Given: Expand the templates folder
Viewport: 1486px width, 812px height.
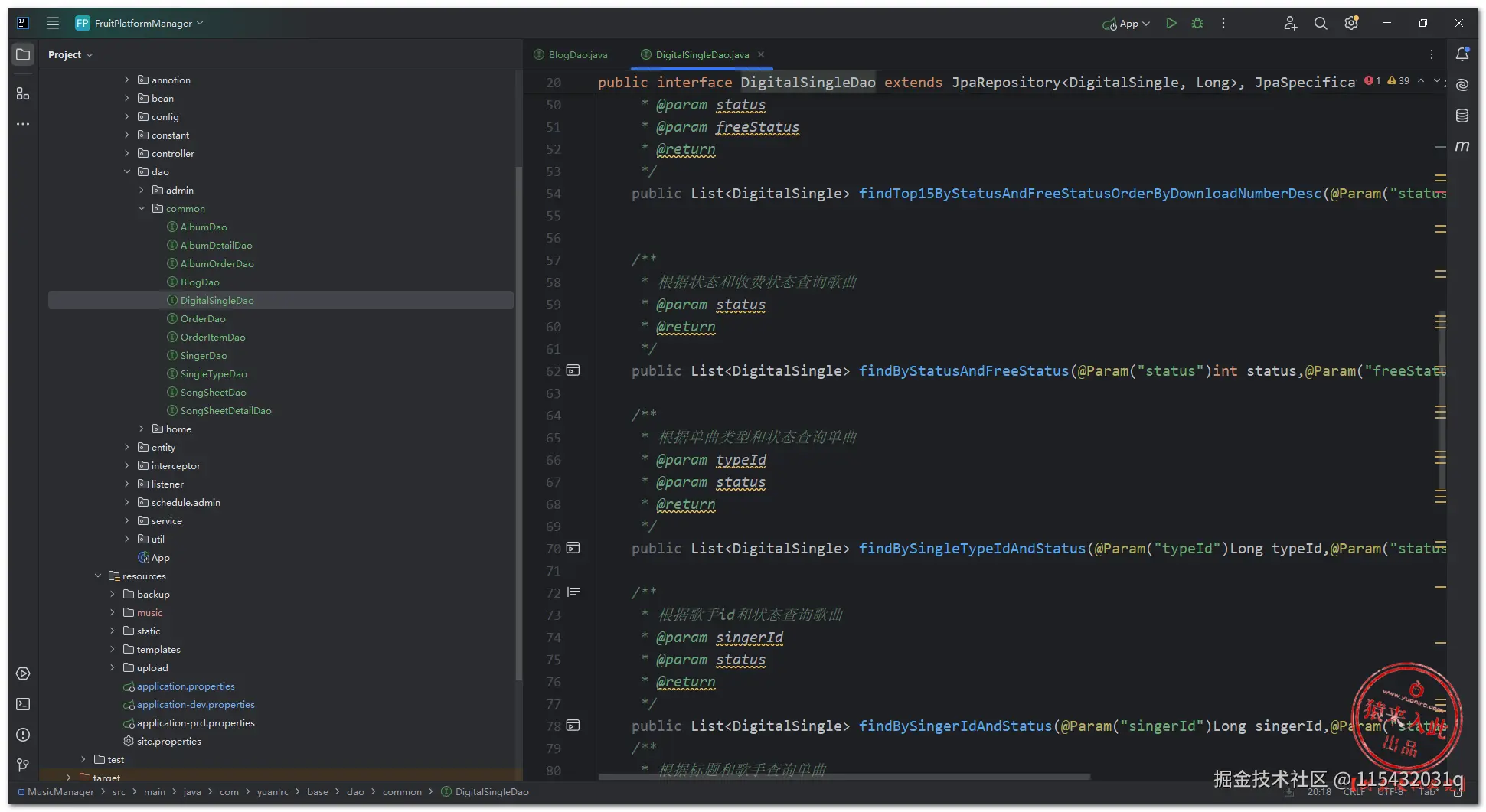Looking at the screenshot, I should coord(113,650).
